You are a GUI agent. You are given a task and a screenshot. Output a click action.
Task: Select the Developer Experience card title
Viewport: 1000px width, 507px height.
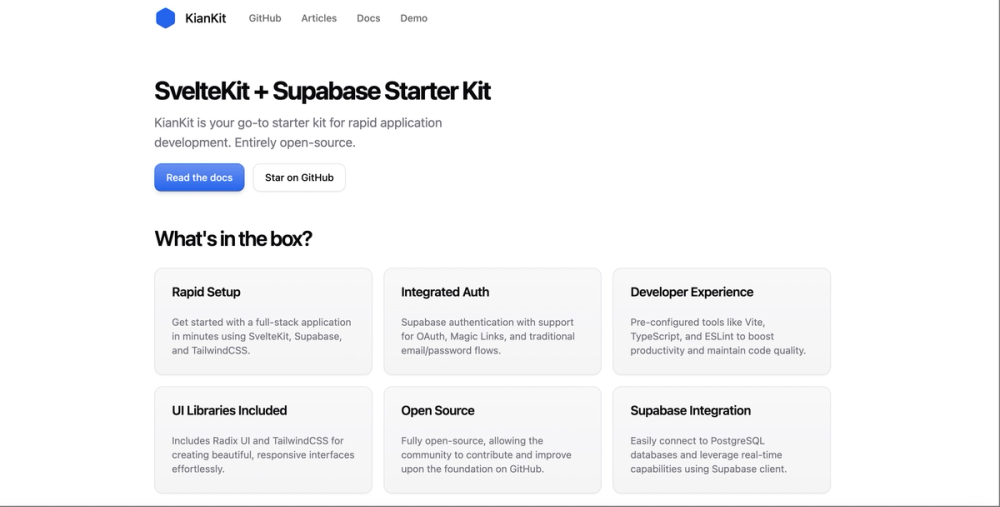tap(691, 292)
